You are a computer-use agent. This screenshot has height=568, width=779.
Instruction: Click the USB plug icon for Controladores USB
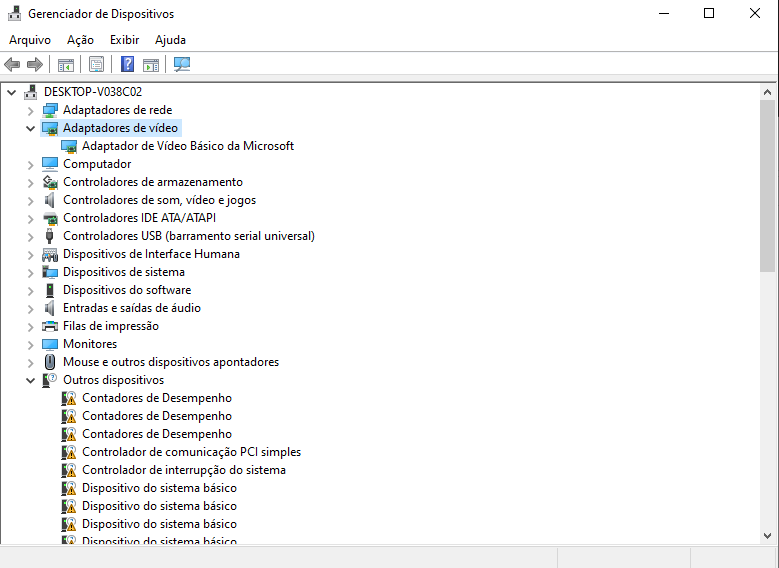coord(50,236)
